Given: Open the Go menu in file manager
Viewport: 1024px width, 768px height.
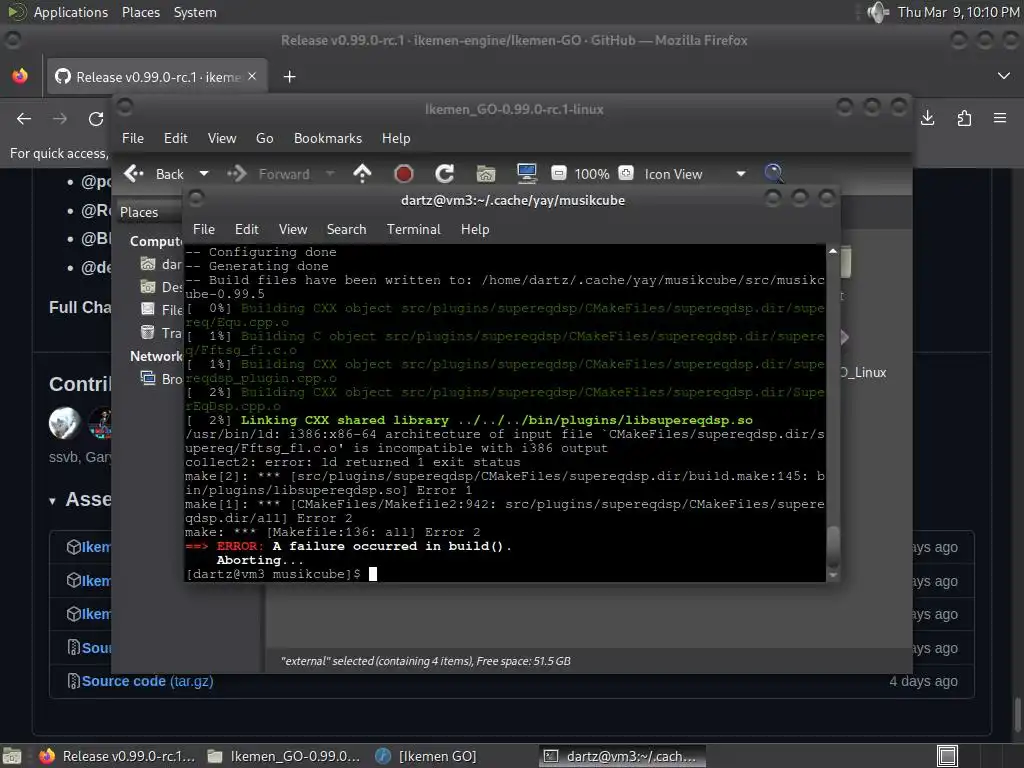Looking at the screenshot, I should click(x=264, y=138).
